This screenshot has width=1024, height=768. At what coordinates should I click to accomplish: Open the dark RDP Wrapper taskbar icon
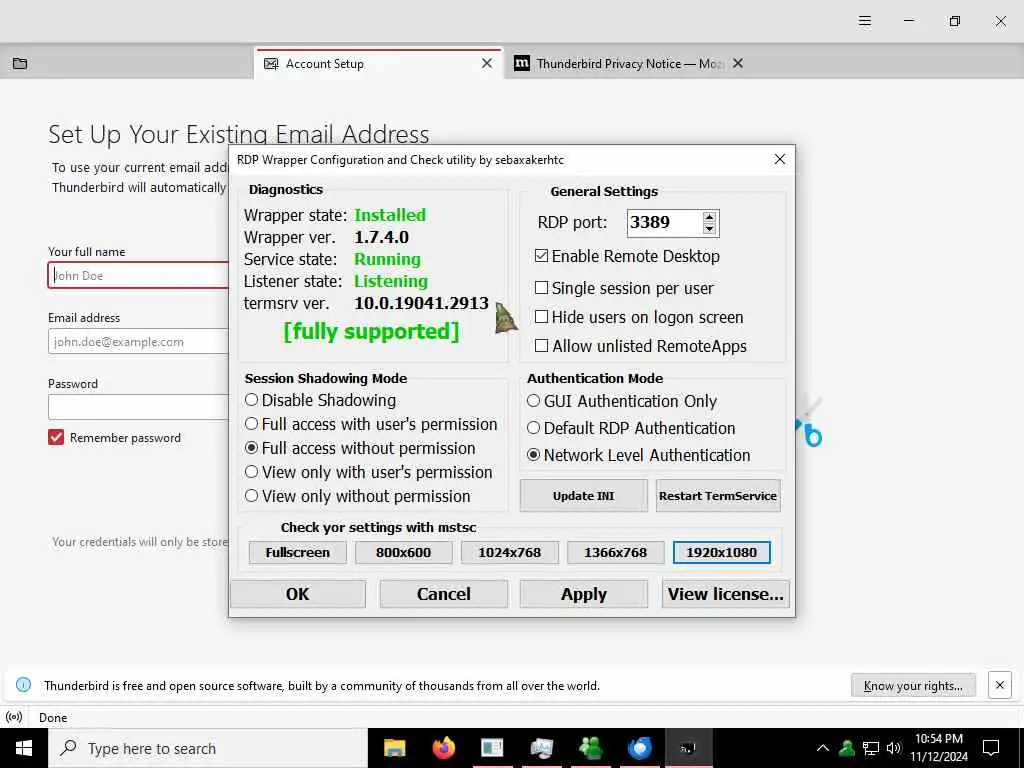(688, 748)
